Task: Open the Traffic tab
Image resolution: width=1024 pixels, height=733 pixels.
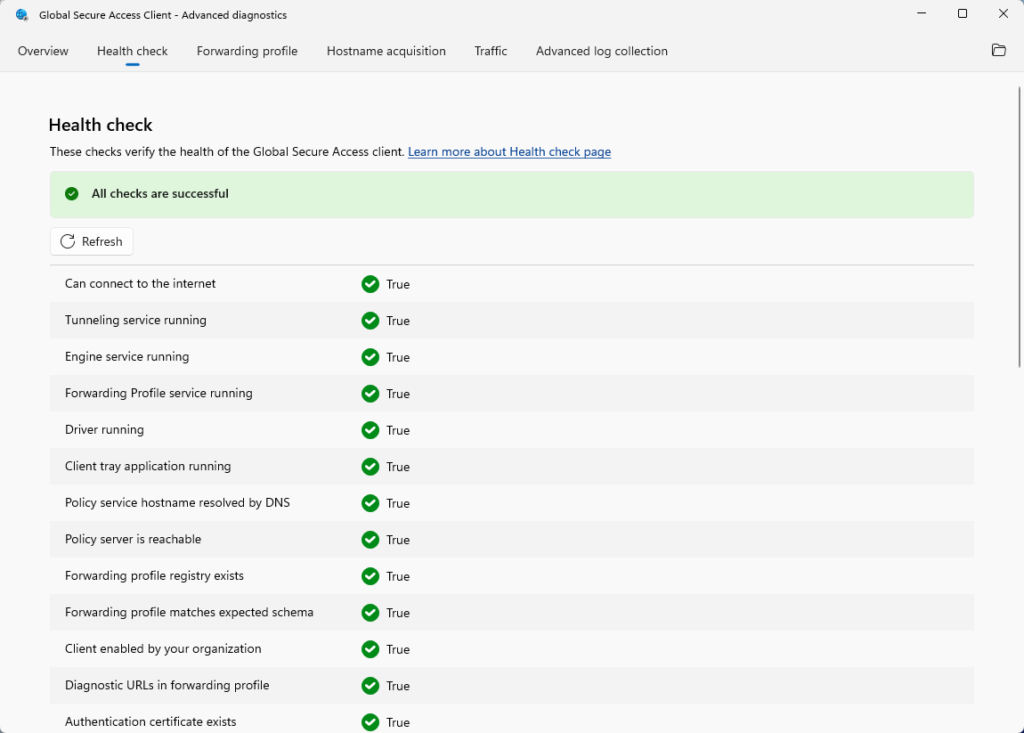Action: point(490,51)
